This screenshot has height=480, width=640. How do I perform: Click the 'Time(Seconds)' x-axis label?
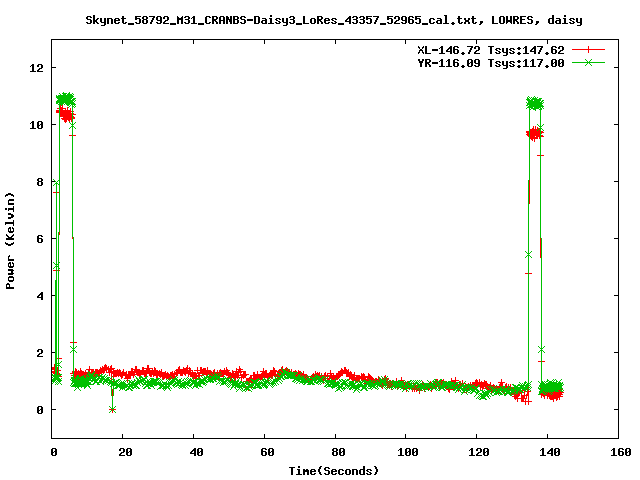pyautogui.click(x=334, y=471)
